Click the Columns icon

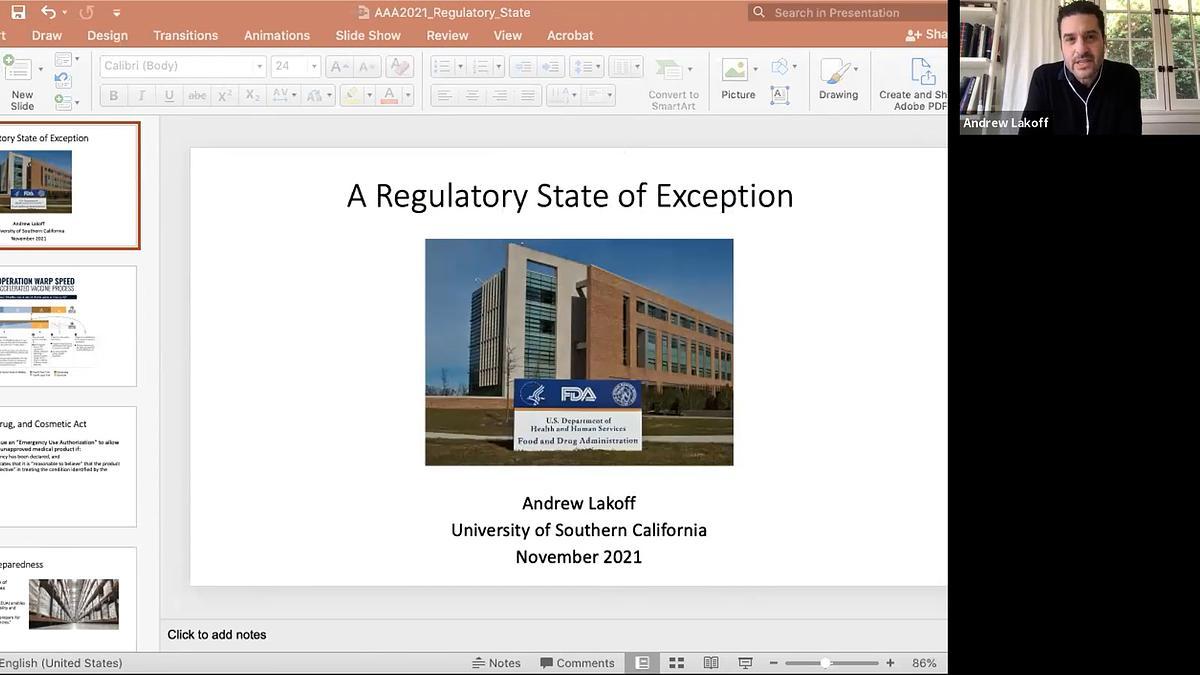pos(626,66)
